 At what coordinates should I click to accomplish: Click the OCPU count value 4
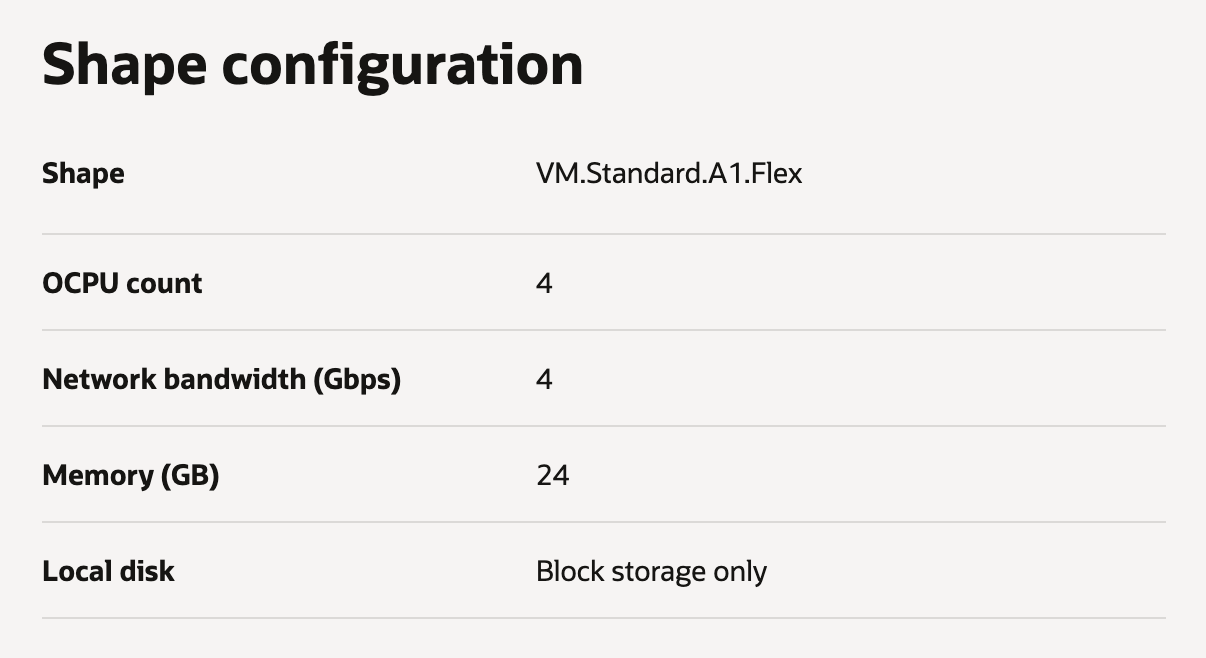tap(544, 284)
